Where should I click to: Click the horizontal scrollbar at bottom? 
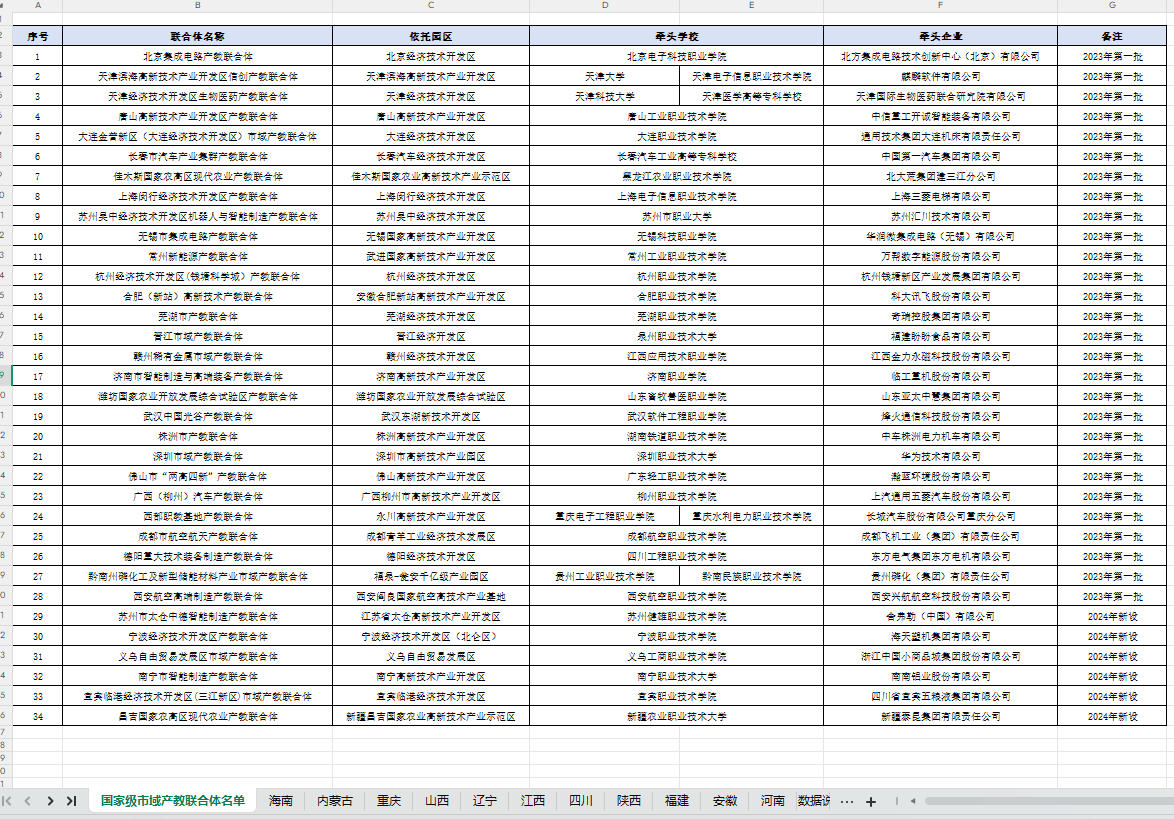(1000, 801)
